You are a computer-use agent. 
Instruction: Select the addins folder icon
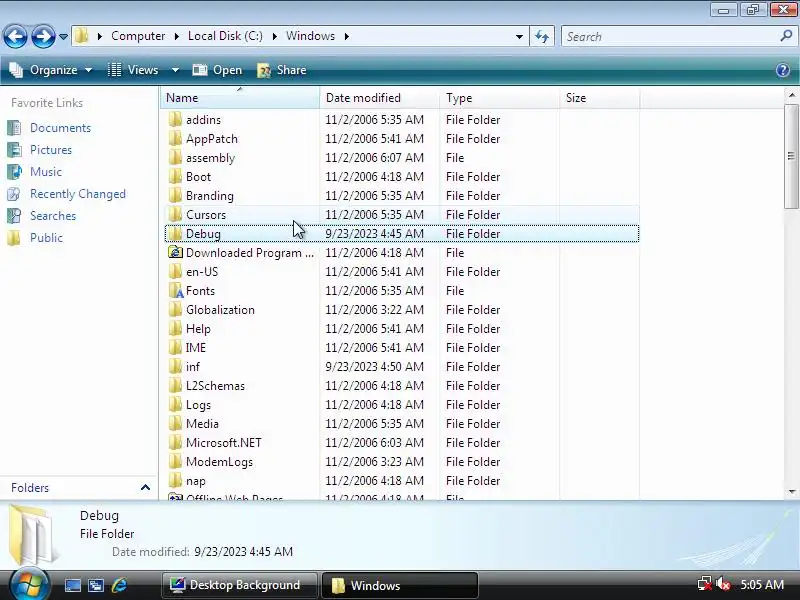pyautogui.click(x=175, y=119)
